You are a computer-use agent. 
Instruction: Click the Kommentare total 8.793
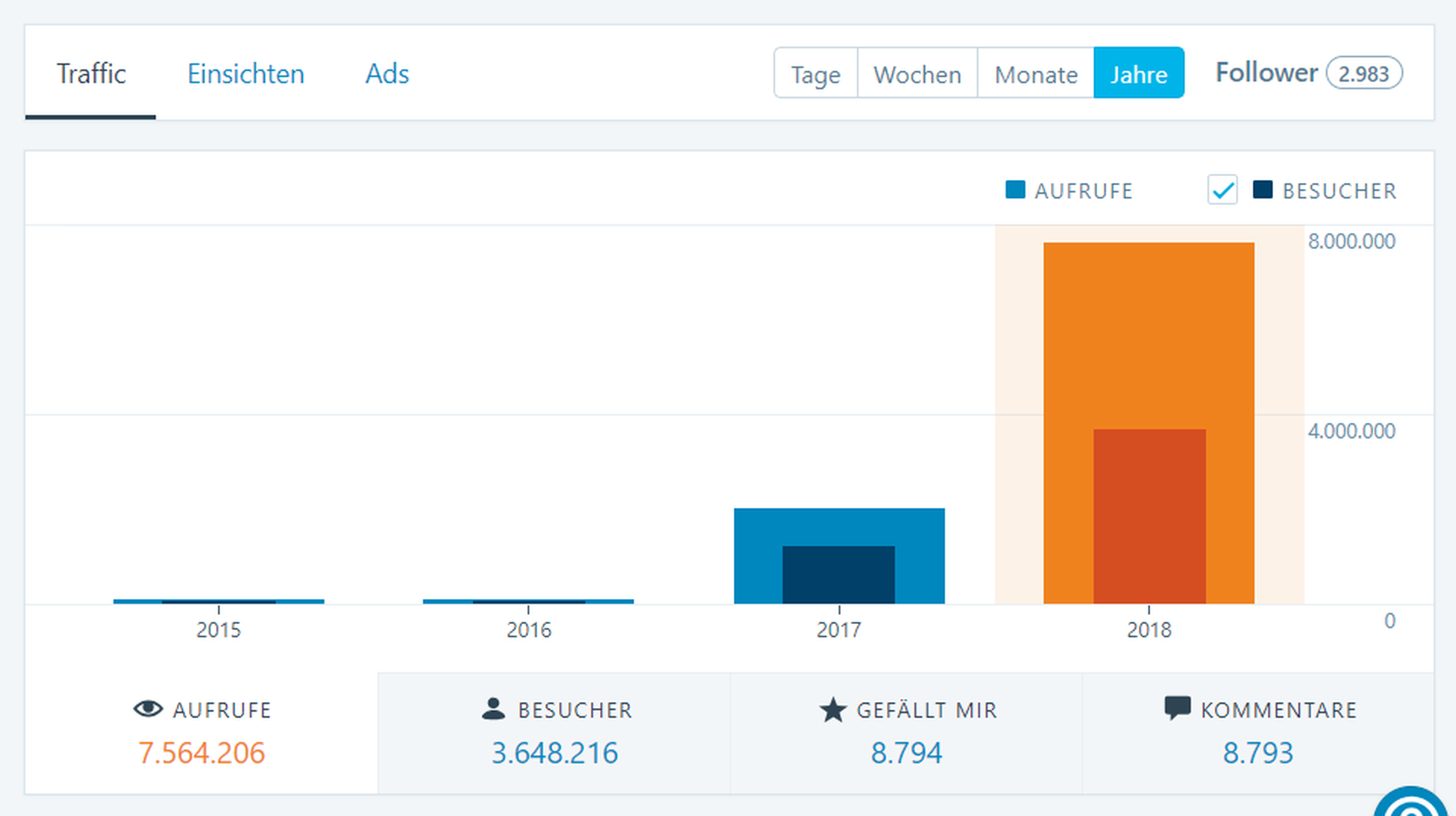tap(1258, 753)
